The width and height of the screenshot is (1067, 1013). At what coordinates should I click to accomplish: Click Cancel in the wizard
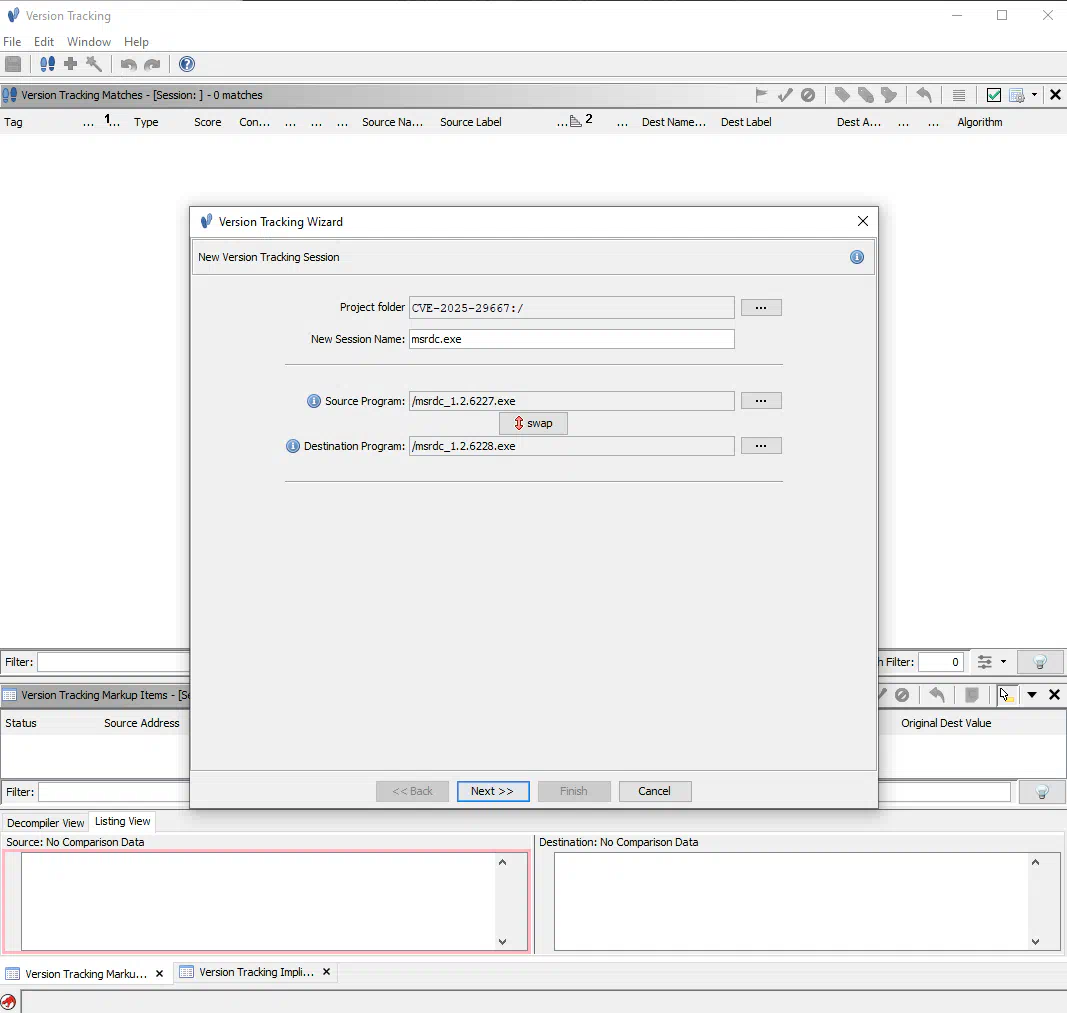tap(655, 791)
